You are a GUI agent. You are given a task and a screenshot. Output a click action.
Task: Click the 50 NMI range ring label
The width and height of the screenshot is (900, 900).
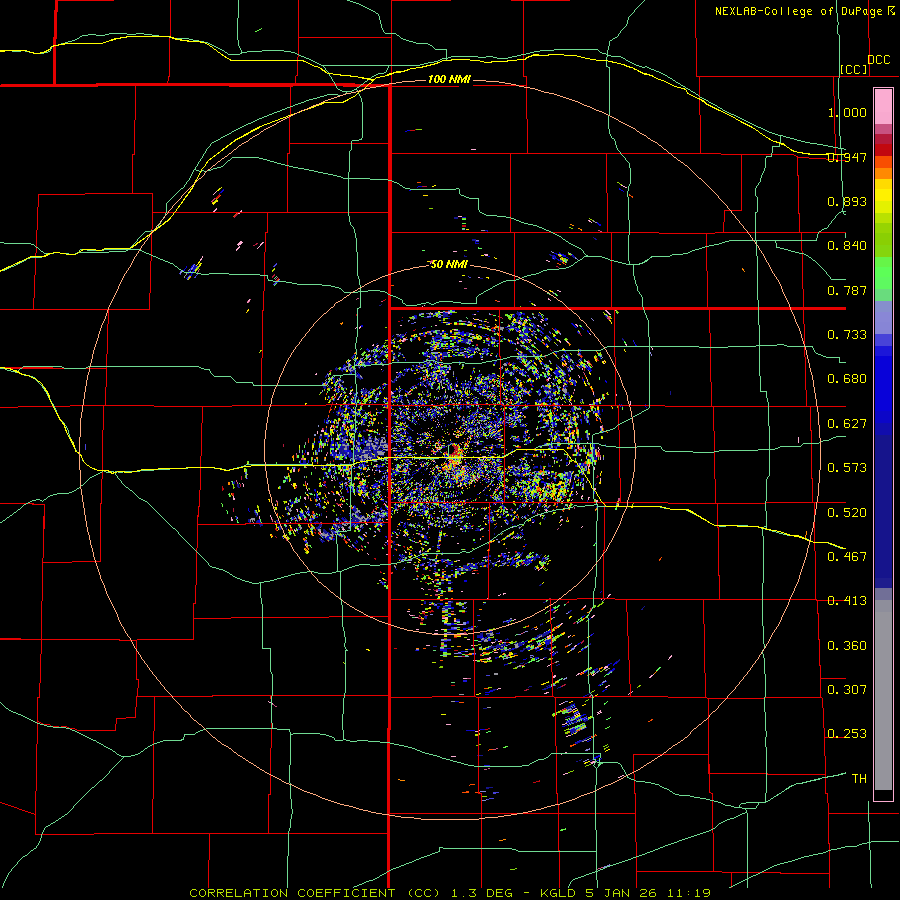tap(449, 264)
